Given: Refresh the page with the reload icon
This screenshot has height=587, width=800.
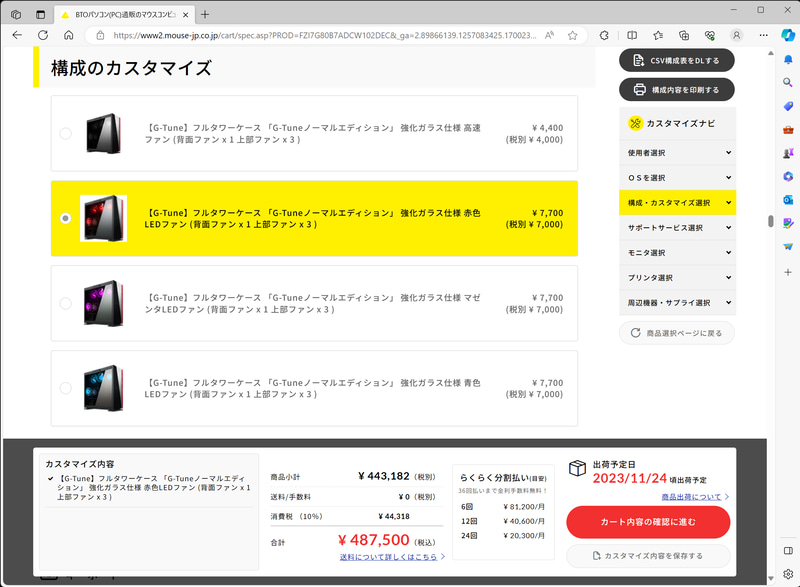Looking at the screenshot, I should (42, 36).
